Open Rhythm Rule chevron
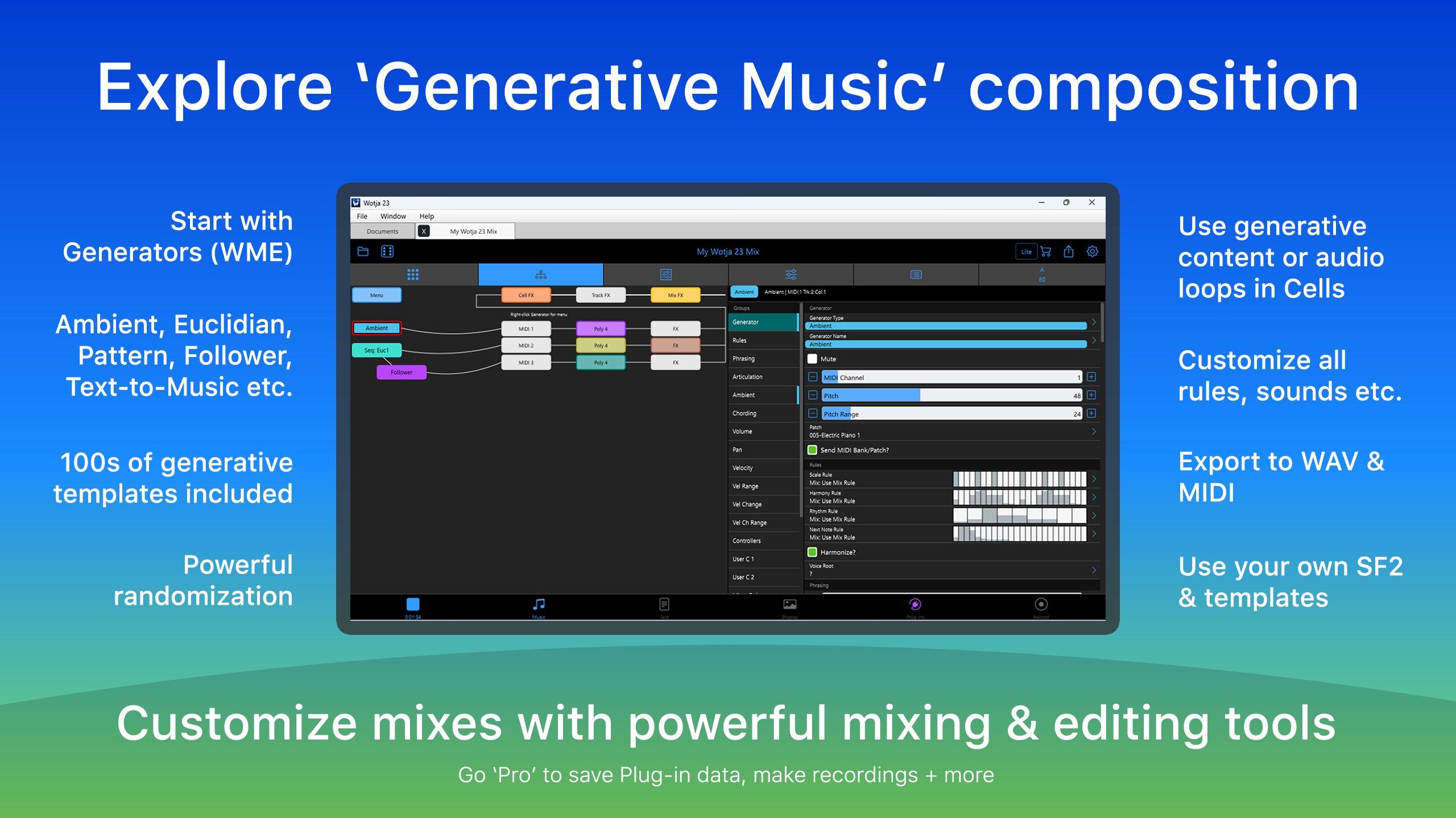 [1093, 516]
